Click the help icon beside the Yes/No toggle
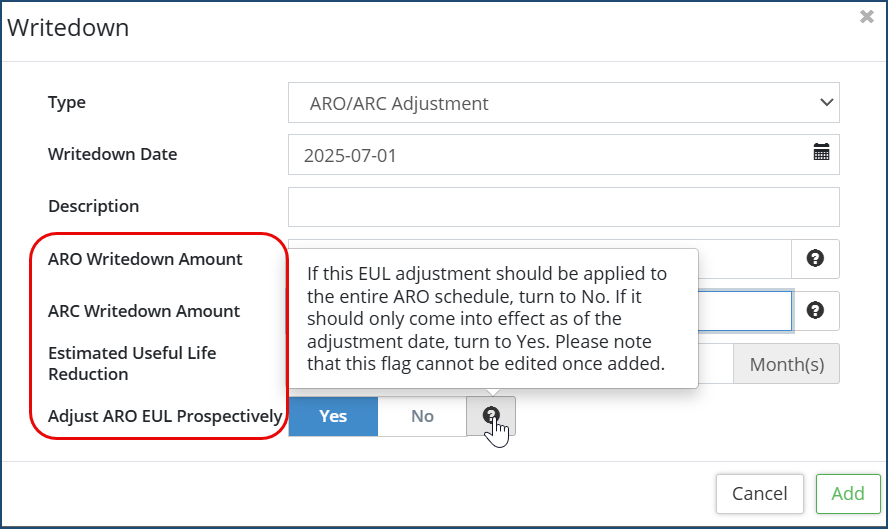Viewport: 888px width, 529px height. [491, 416]
